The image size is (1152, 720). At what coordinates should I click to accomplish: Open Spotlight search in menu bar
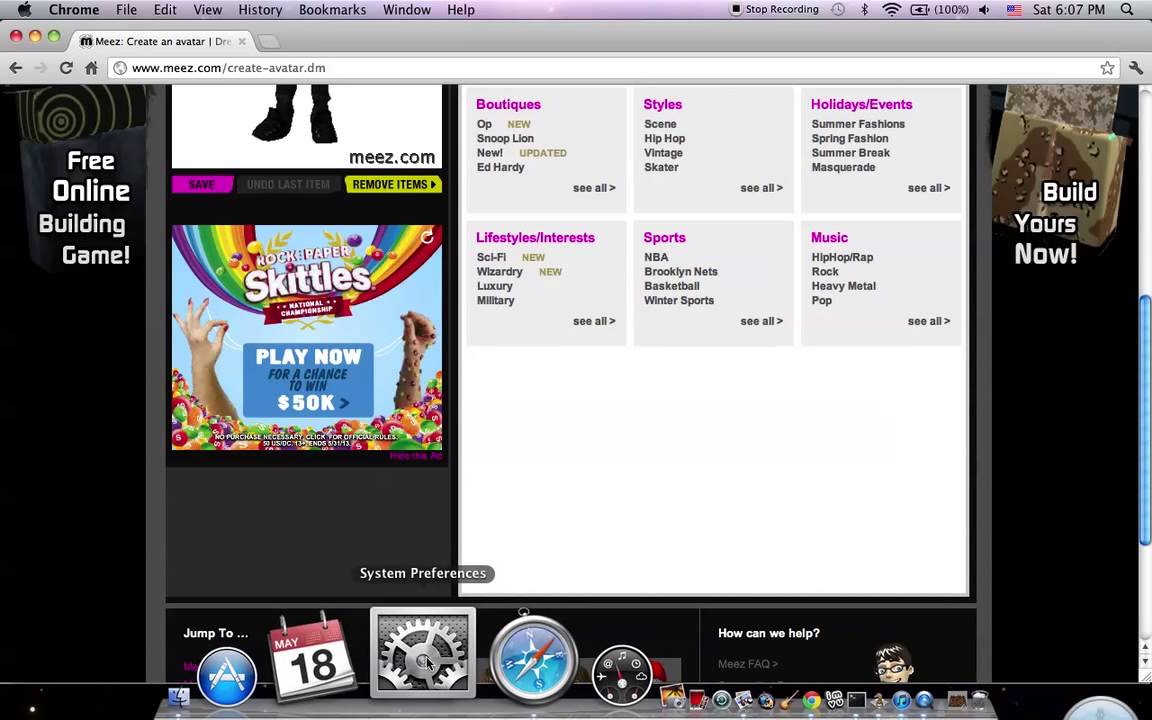[1127, 10]
